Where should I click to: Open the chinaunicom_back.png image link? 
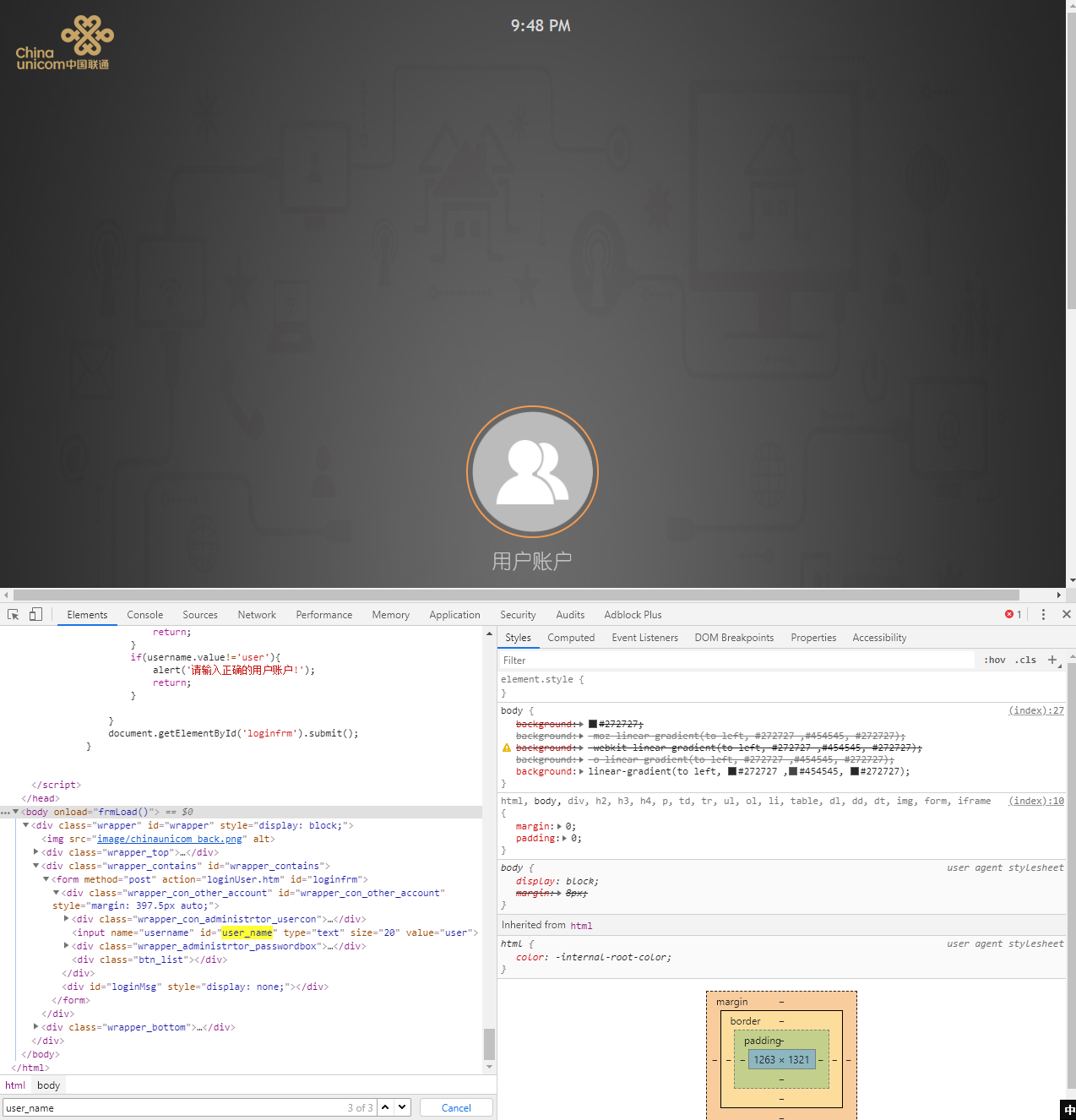(x=170, y=839)
